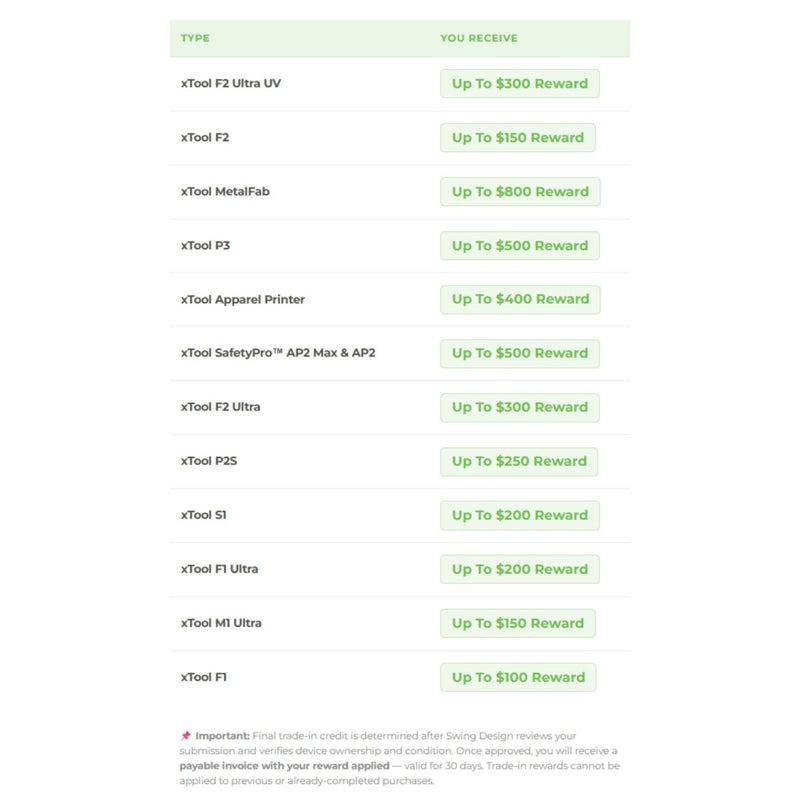
Task: Click the xTool F1 Ultra $200 reward badge
Action: (x=519, y=569)
